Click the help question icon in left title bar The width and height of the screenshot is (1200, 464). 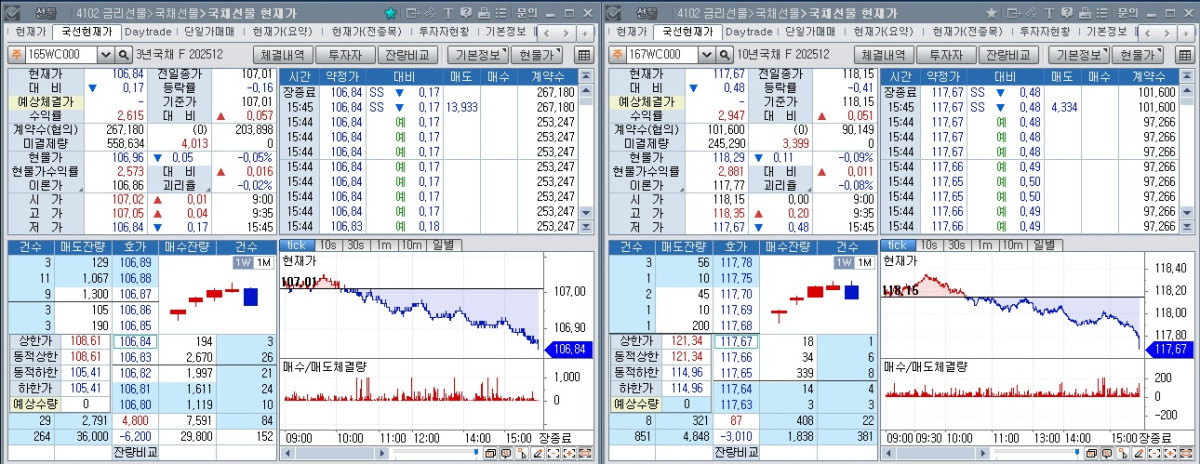(x=466, y=12)
